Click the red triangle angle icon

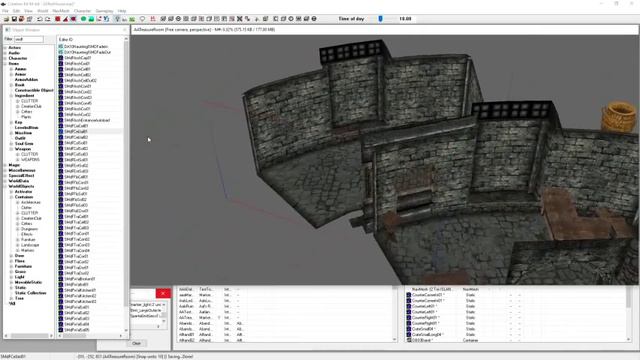65,19
